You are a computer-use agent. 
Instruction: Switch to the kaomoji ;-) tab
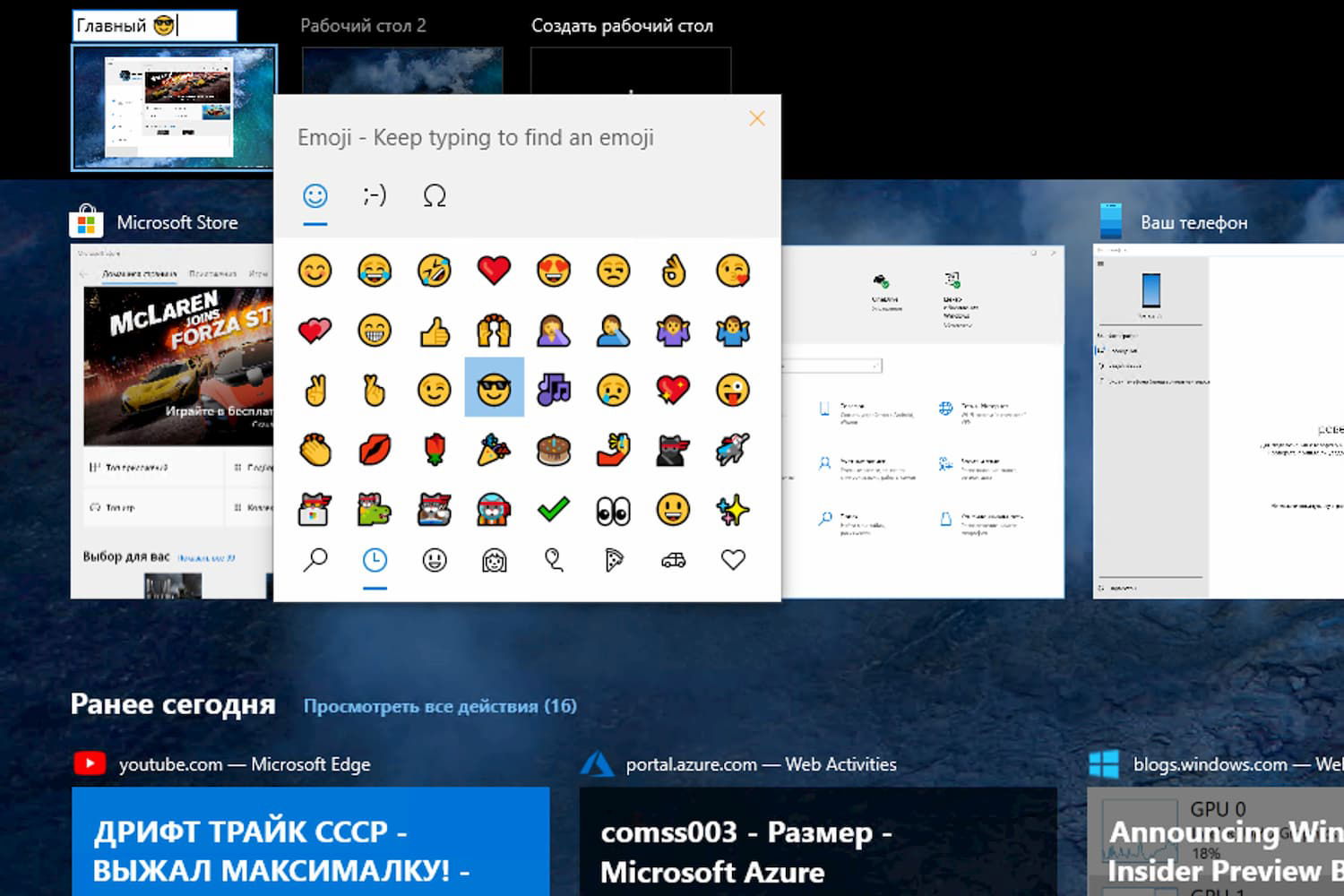click(x=375, y=195)
